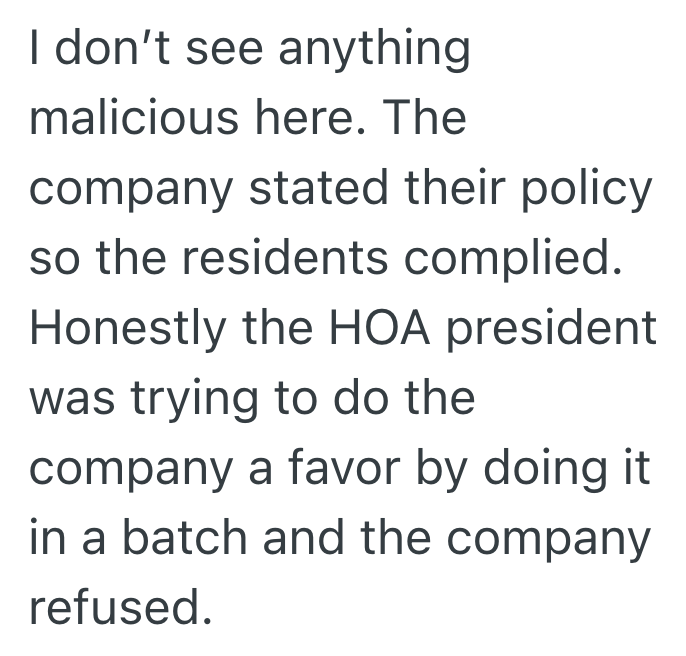Click the word "trying"
This screenshot has width=686, height=656.
point(195,400)
